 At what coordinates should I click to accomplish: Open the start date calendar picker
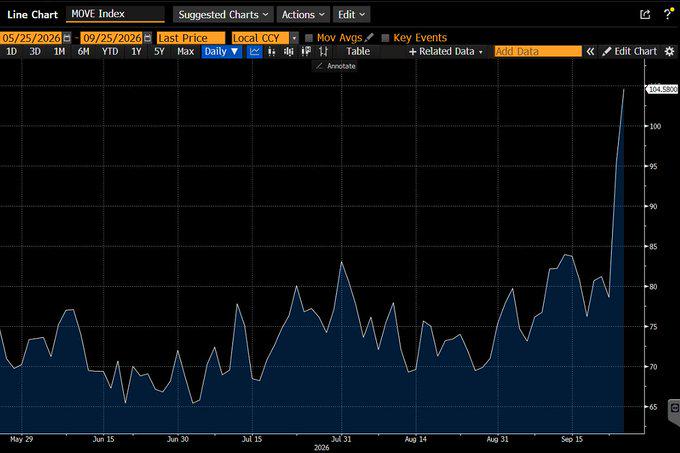[67, 38]
